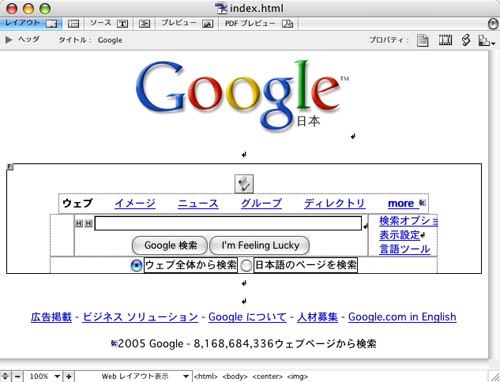Viewport: 500px width, 382px height.
Task: Click the グループ link
Action: (x=262, y=203)
